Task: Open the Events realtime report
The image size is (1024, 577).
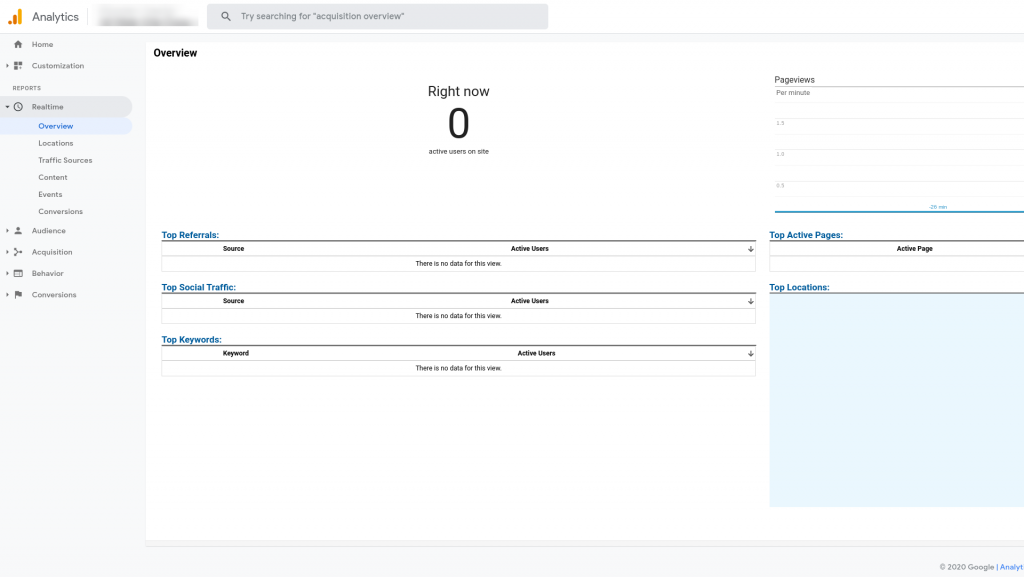Action: [x=50, y=194]
